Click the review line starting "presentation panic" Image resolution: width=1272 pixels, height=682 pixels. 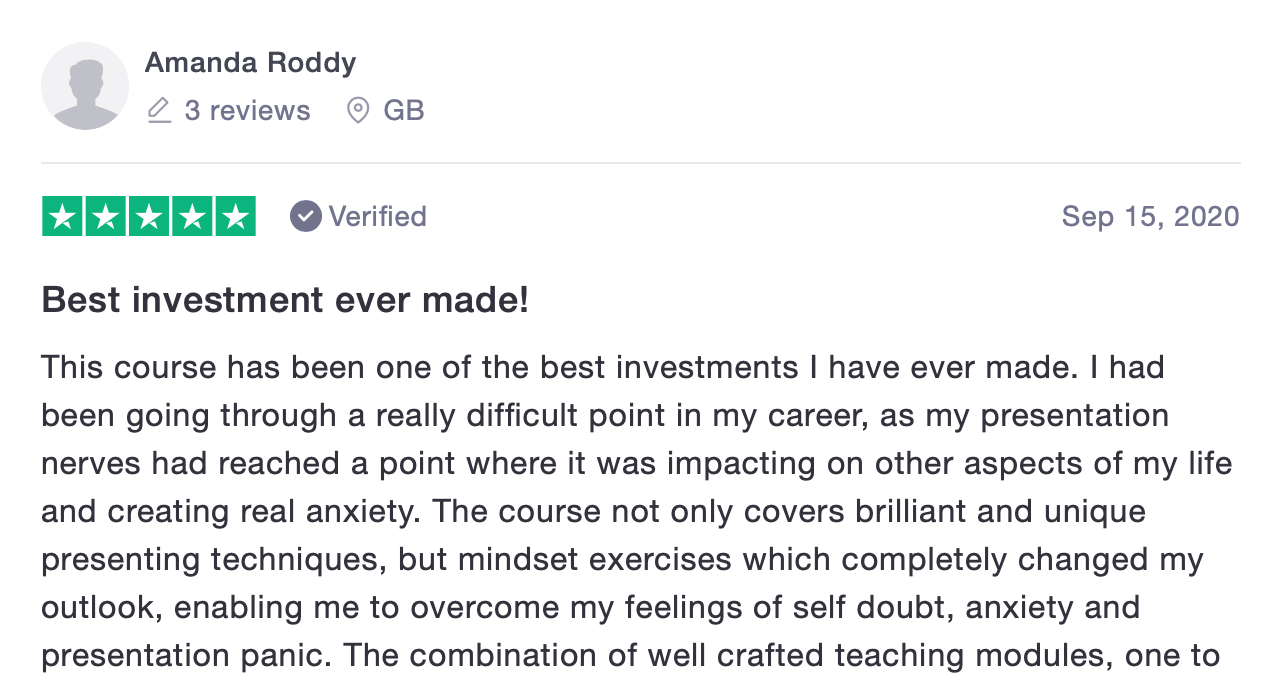pyautogui.click(x=630, y=655)
